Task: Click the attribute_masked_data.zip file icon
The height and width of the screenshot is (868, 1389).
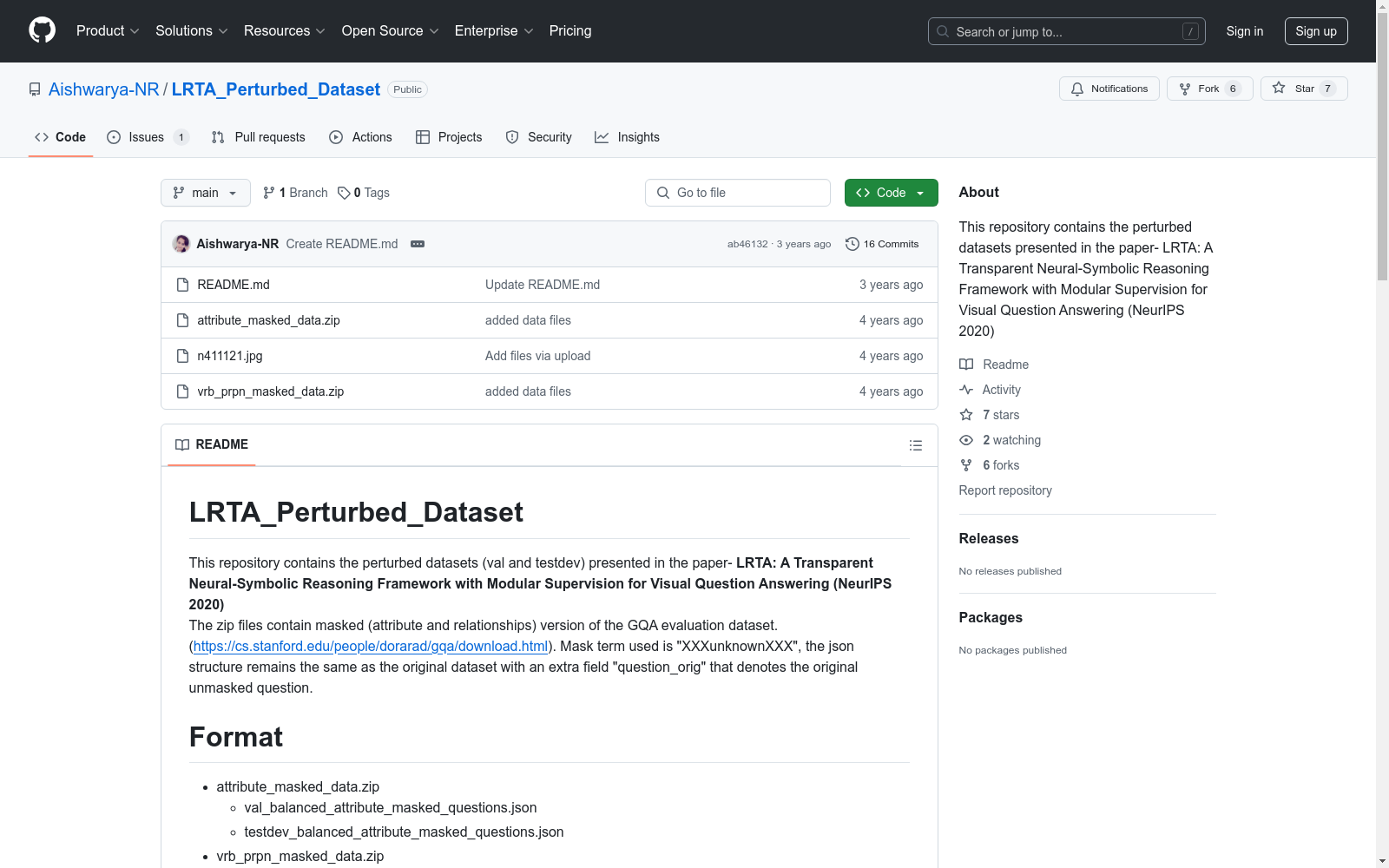Action: tap(182, 320)
